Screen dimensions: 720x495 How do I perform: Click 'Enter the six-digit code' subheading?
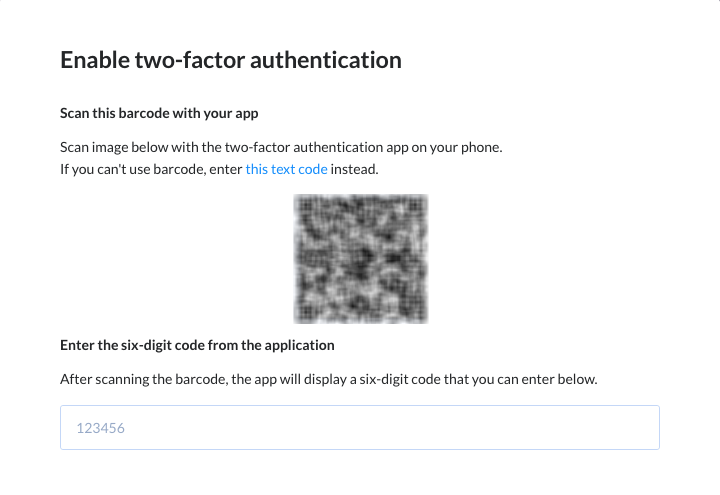pos(197,345)
